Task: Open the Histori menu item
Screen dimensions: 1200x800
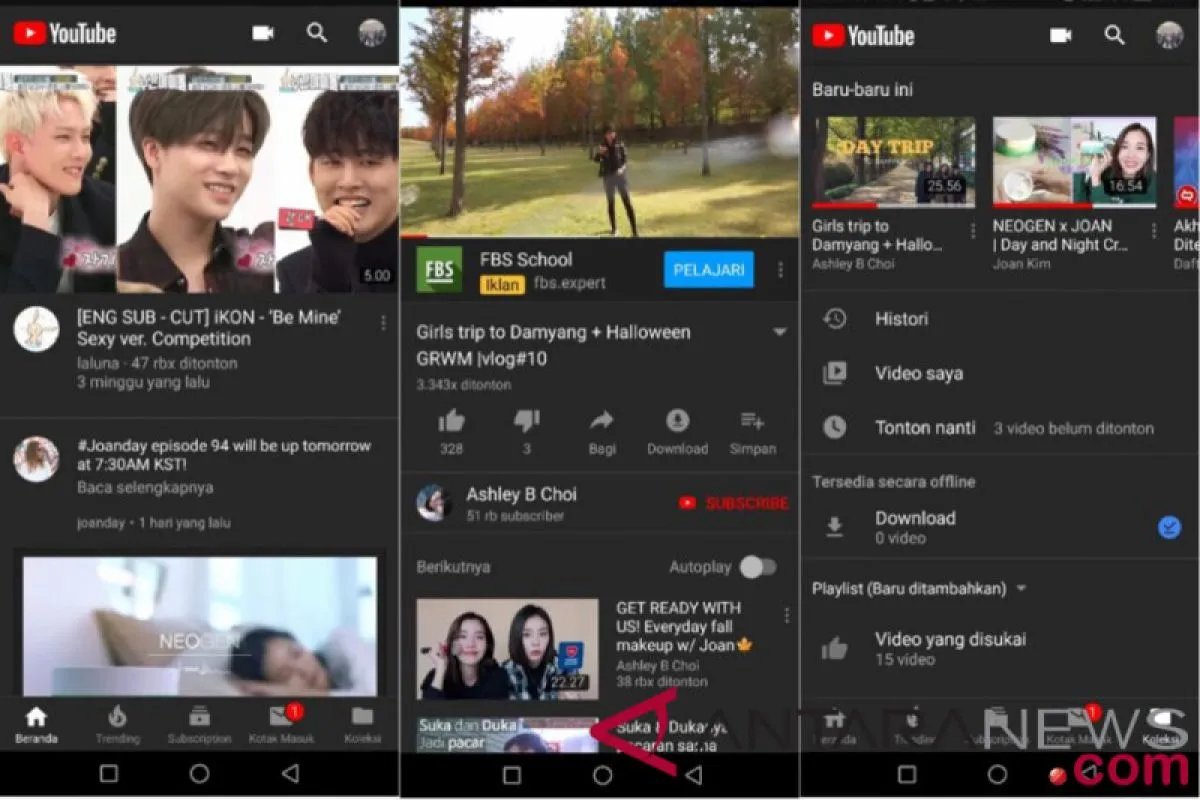Action: click(x=901, y=319)
